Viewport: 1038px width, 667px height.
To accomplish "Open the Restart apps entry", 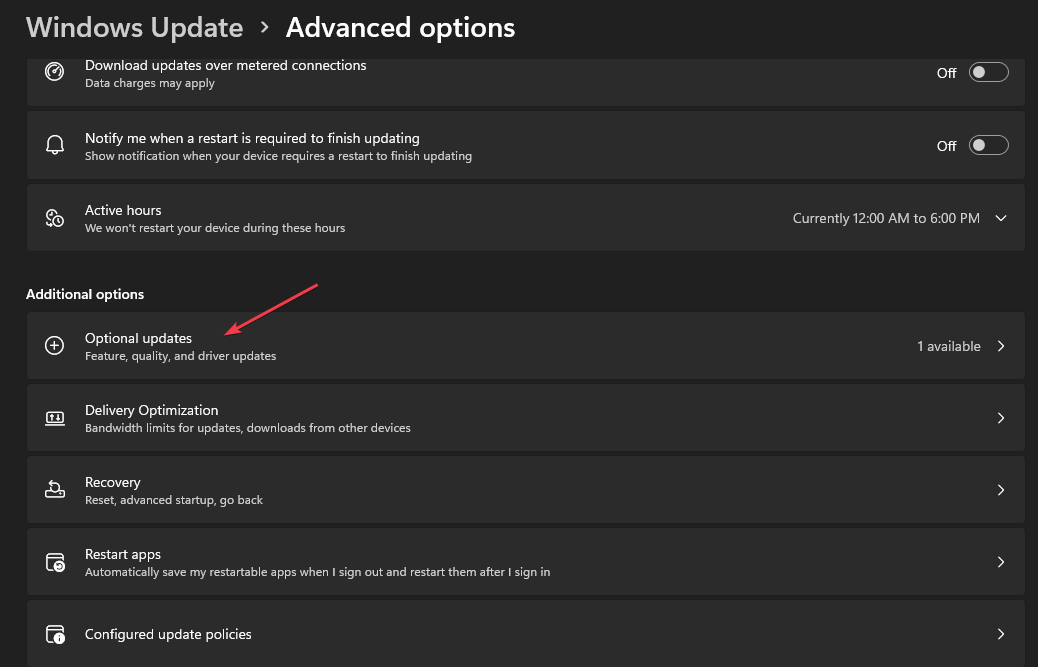I will point(526,562).
